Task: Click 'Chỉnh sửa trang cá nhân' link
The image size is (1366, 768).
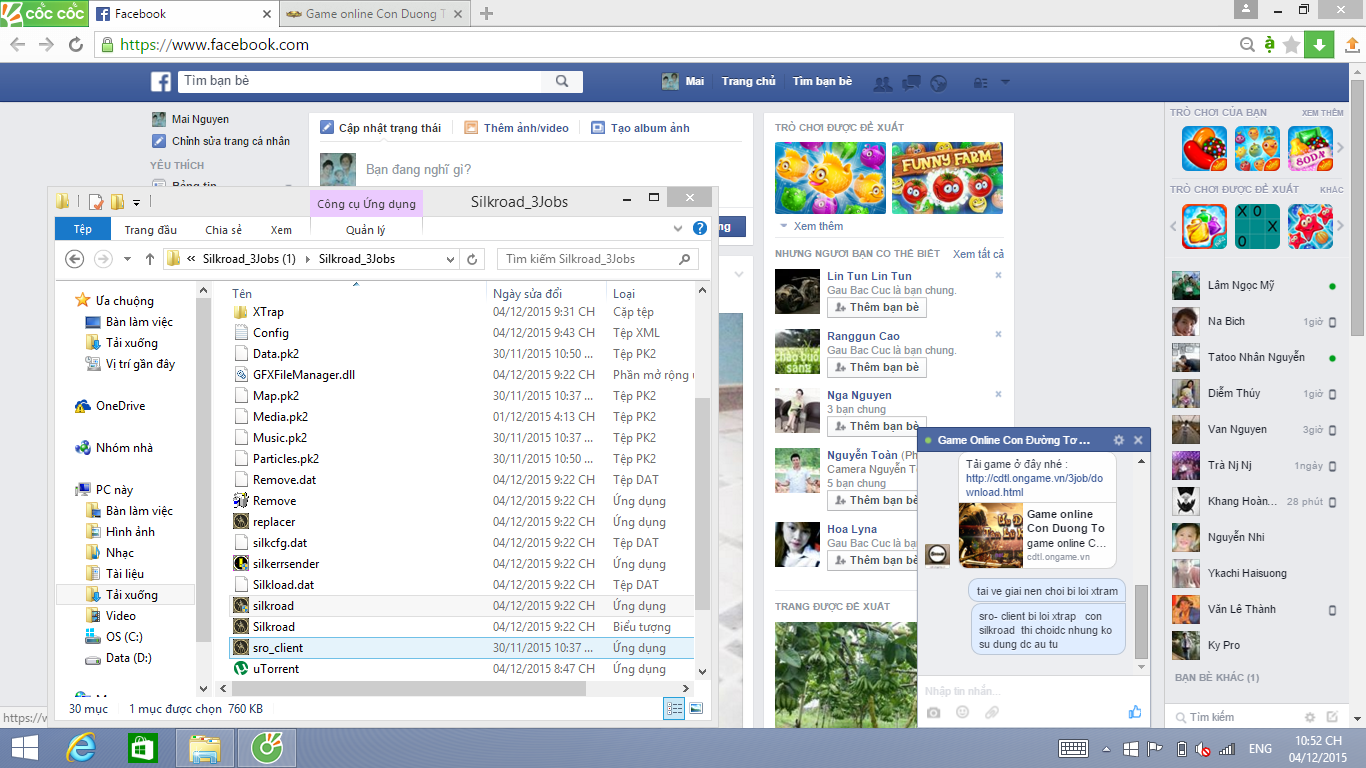Action: pos(220,141)
